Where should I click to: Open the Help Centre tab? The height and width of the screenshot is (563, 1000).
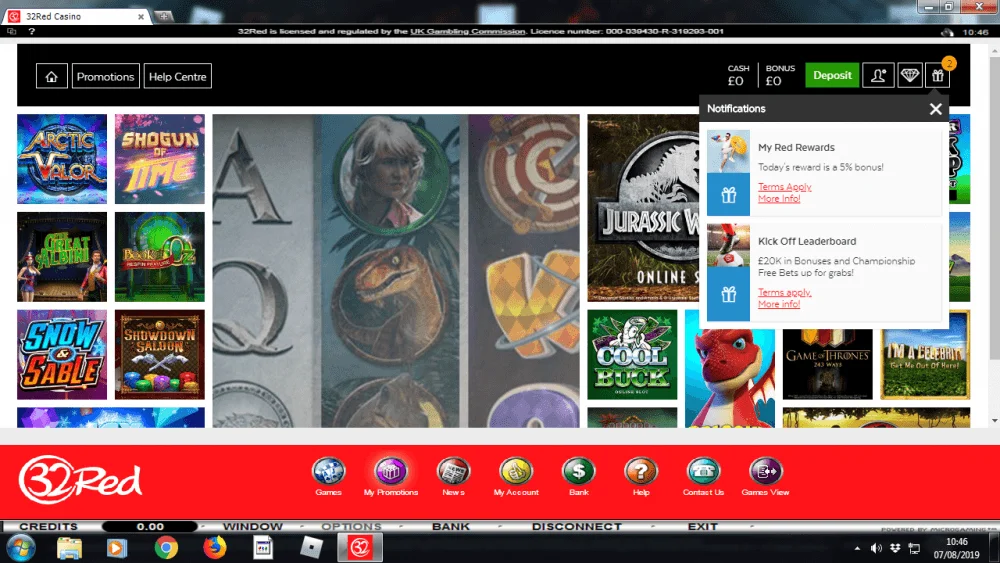[177, 77]
